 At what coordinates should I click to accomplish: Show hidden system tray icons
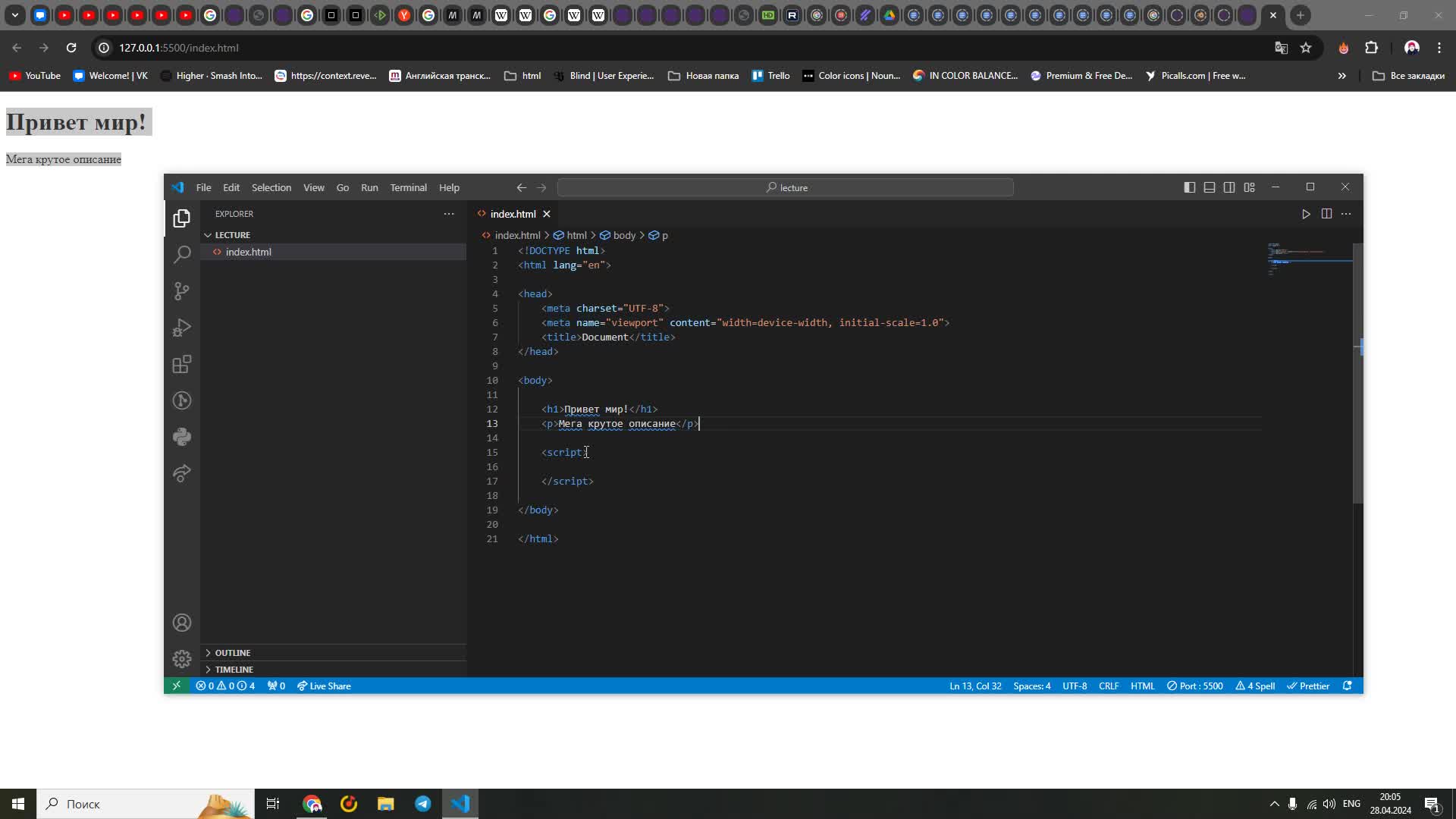coord(1274,804)
